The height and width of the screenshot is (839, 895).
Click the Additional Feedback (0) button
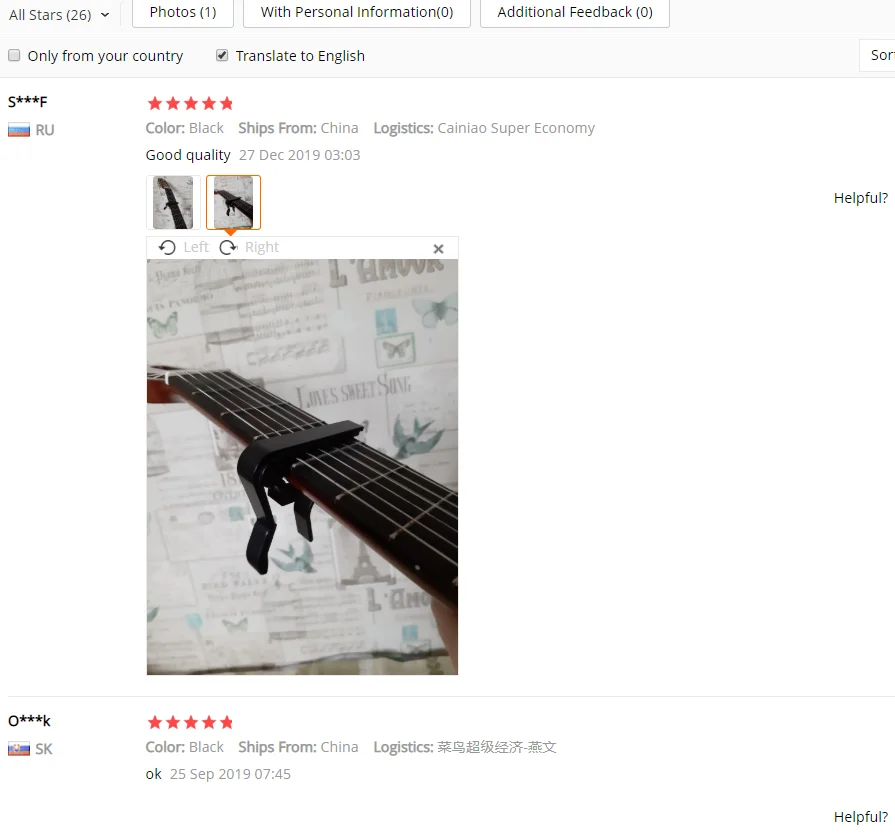point(575,12)
